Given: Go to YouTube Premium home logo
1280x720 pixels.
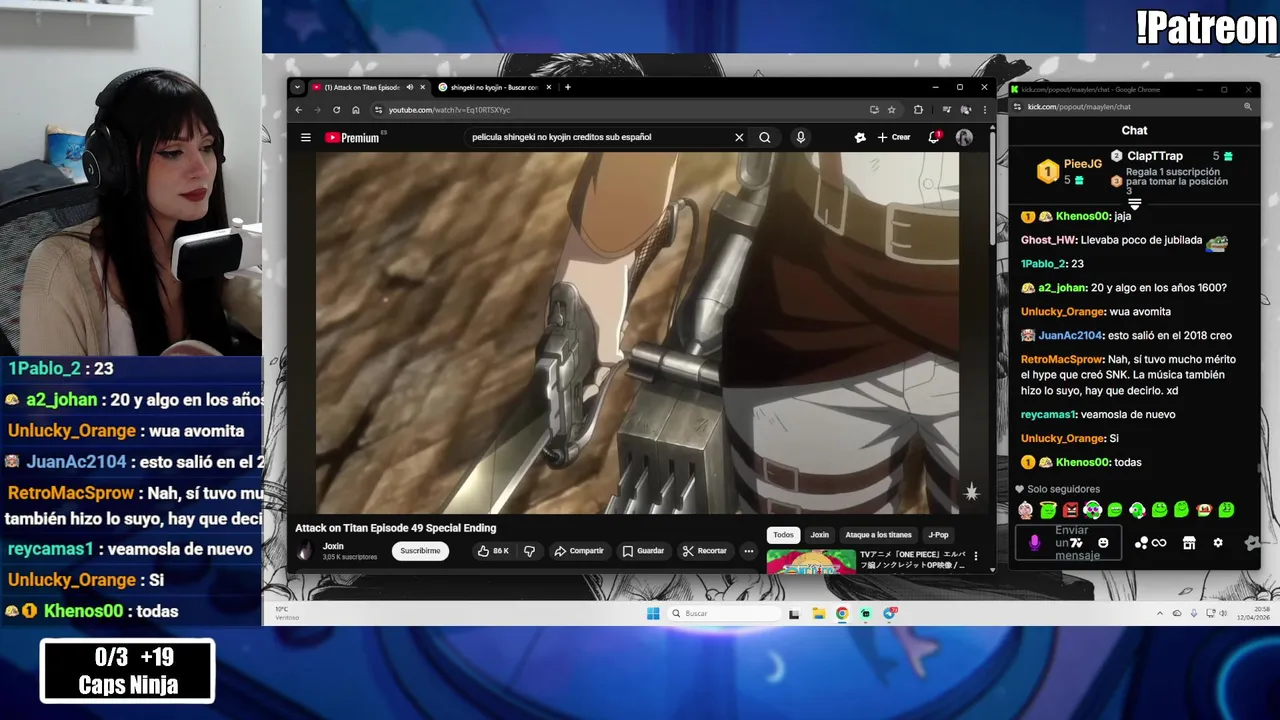Looking at the screenshot, I should (x=352, y=137).
